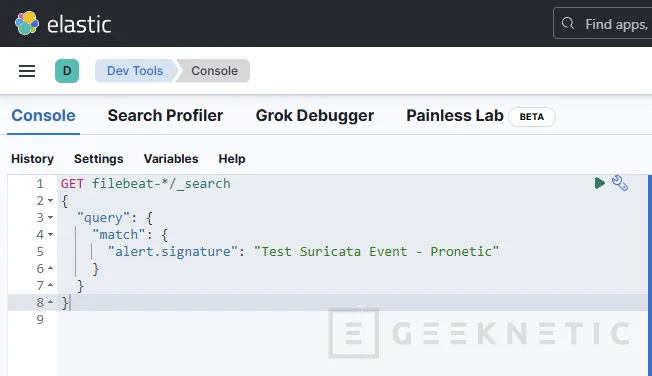Click the GET filebeat-*/_search line

(x=146, y=183)
